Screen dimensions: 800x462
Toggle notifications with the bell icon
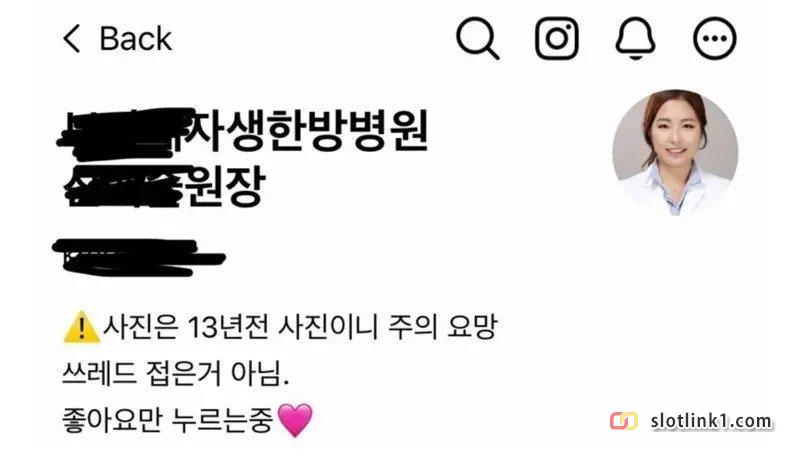tap(635, 38)
